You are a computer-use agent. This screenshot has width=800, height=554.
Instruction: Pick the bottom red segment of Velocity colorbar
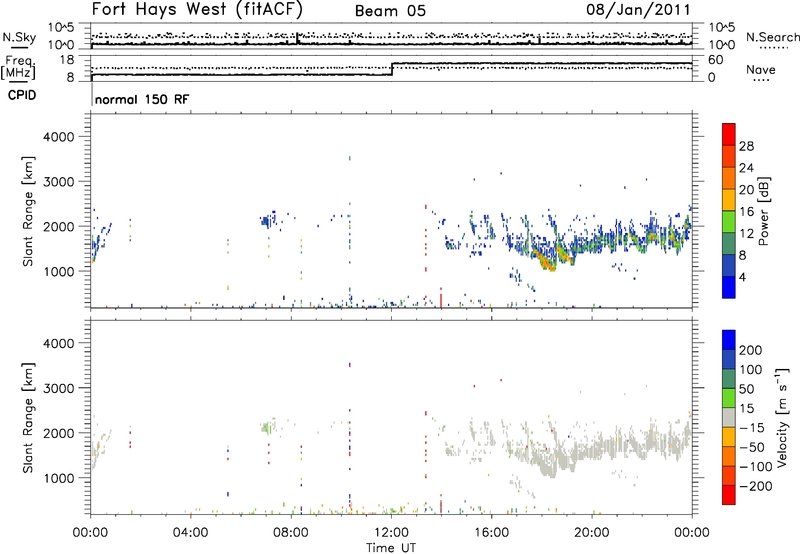729,495
